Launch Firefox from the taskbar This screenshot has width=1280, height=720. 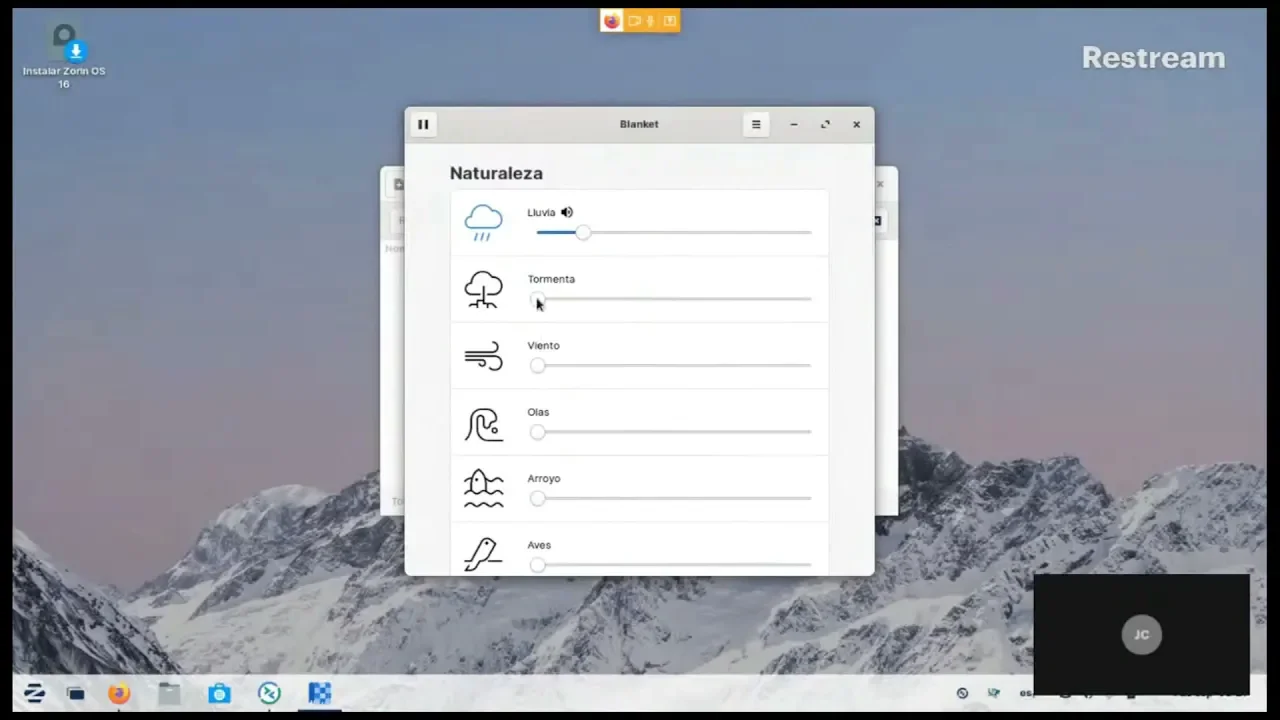pyautogui.click(x=119, y=693)
